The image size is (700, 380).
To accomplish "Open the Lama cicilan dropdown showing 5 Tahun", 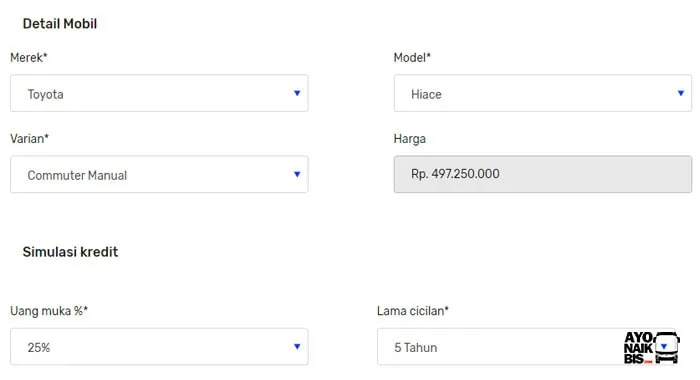I will (x=526, y=347).
